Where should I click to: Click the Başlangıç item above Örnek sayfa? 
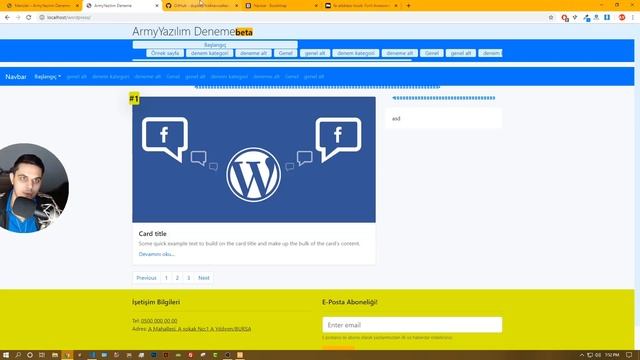tap(215, 45)
